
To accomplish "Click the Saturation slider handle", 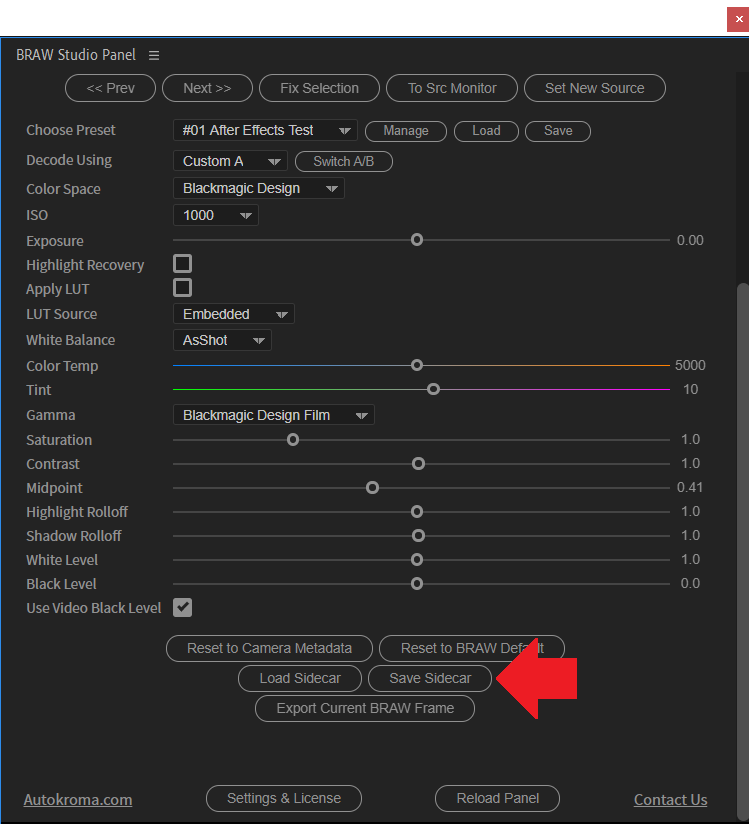I will pyautogui.click(x=293, y=440).
